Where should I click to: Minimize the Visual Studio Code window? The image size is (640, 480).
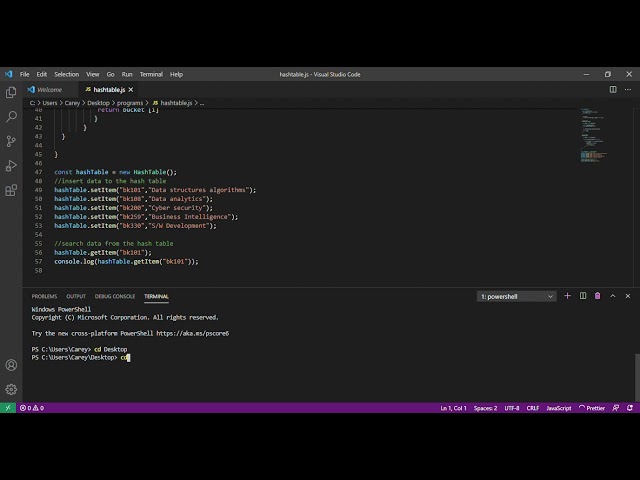(x=587, y=74)
